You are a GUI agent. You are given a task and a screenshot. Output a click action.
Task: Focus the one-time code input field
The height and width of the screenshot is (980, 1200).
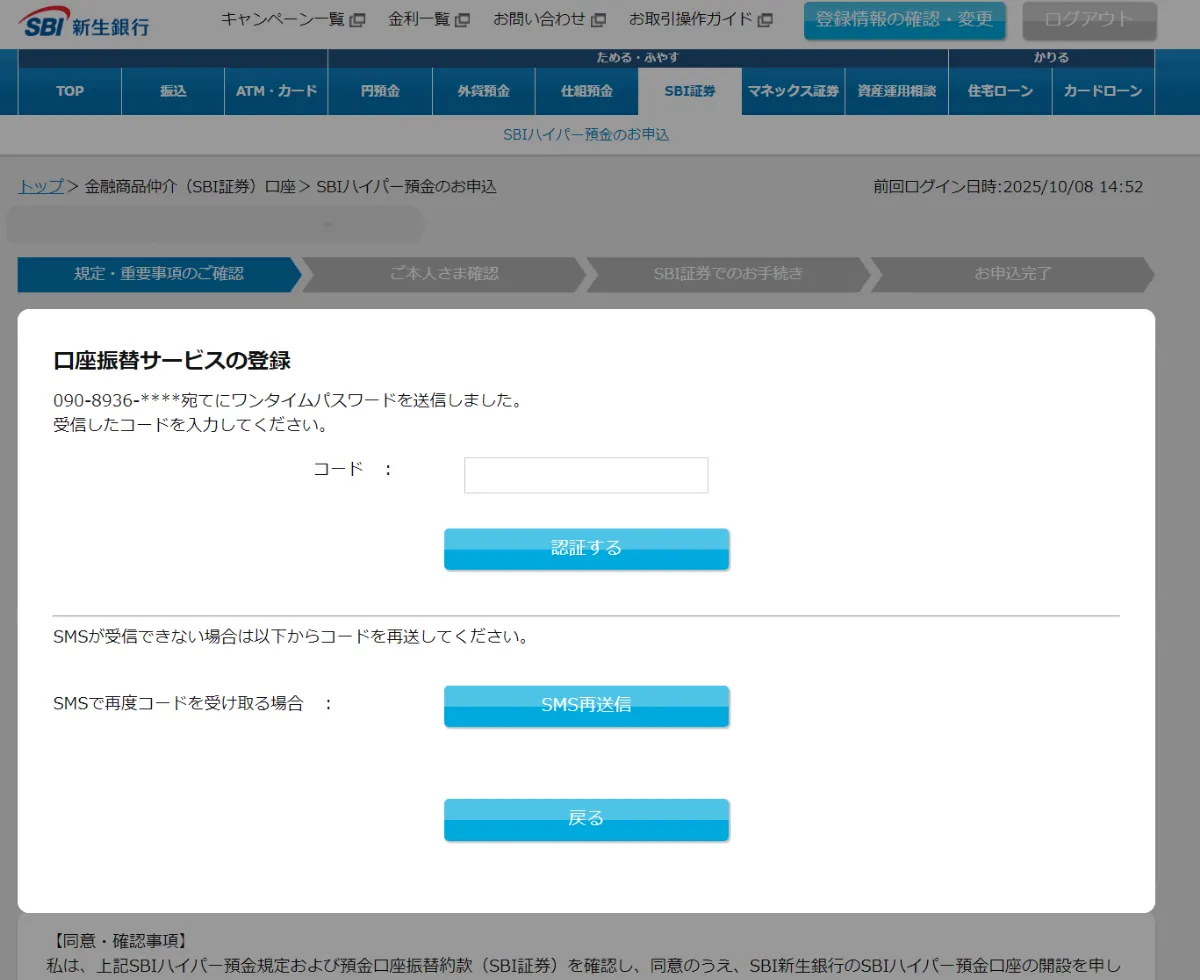(x=586, y=475)
